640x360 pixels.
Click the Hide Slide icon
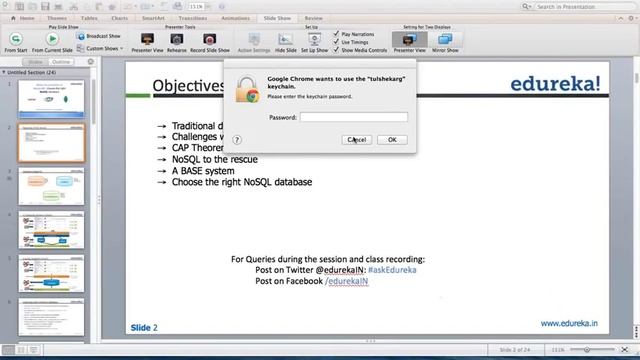tap(286, 39)
